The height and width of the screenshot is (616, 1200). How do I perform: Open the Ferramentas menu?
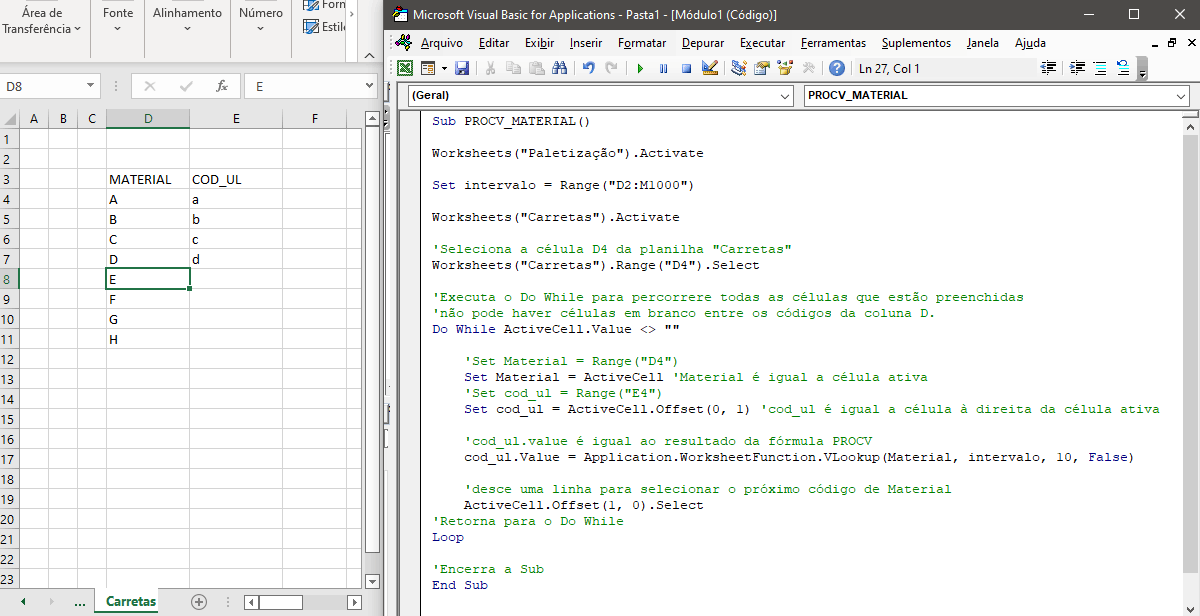click(x=833, y=43)
